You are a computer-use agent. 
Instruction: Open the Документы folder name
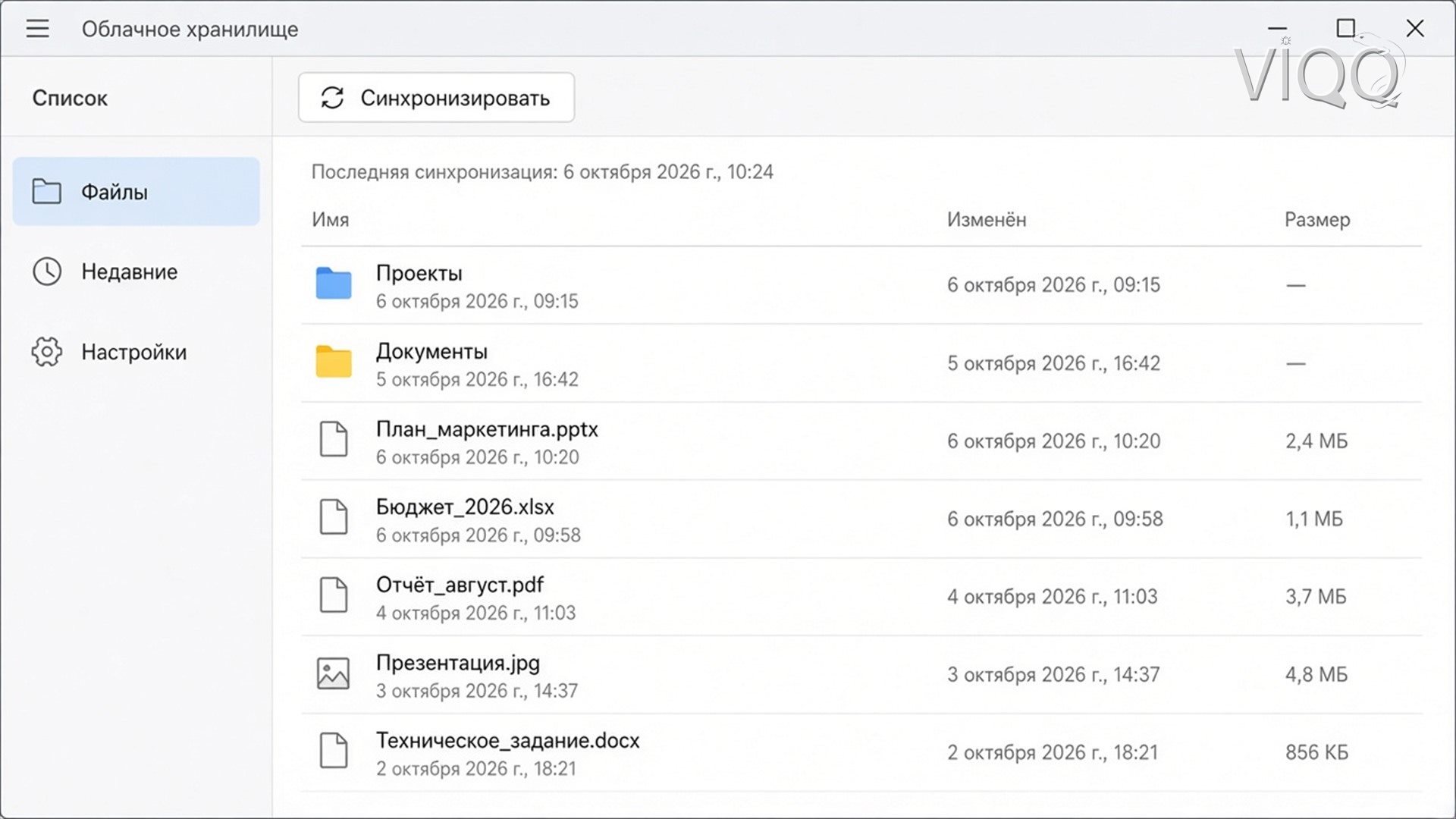[432, 351]
